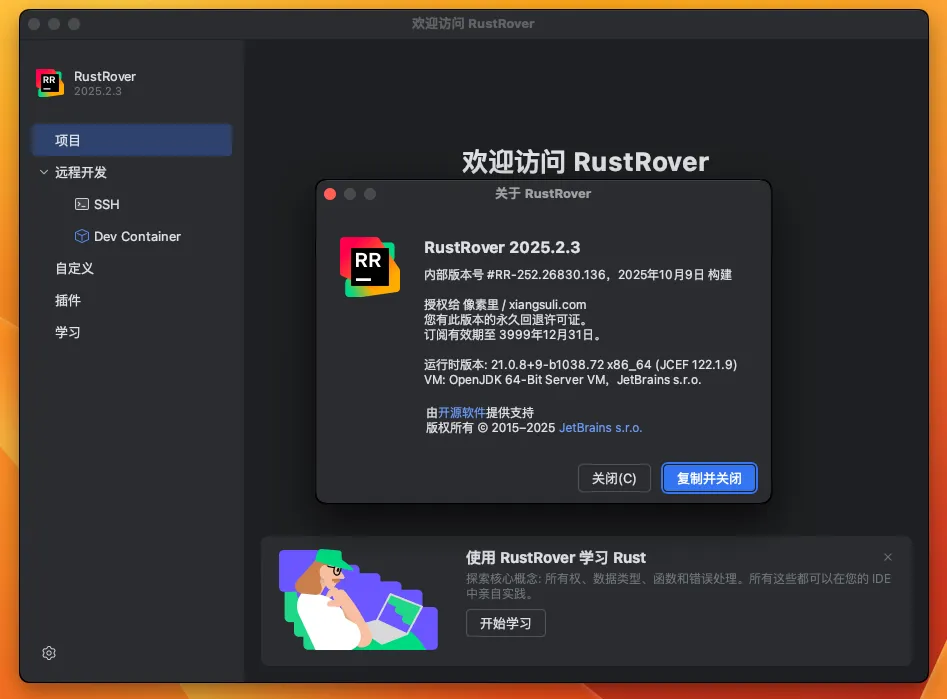Open the 插件 section

pos(68,300)
